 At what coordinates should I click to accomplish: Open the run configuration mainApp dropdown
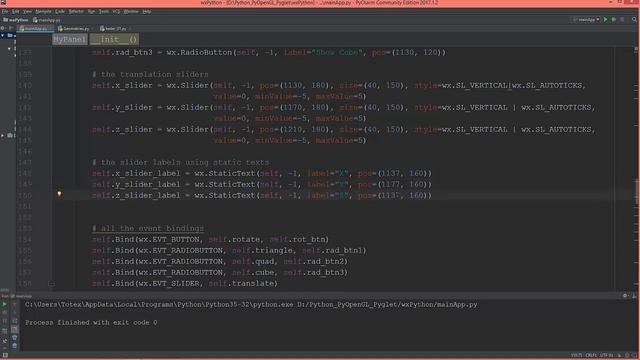tap(586, 20)
